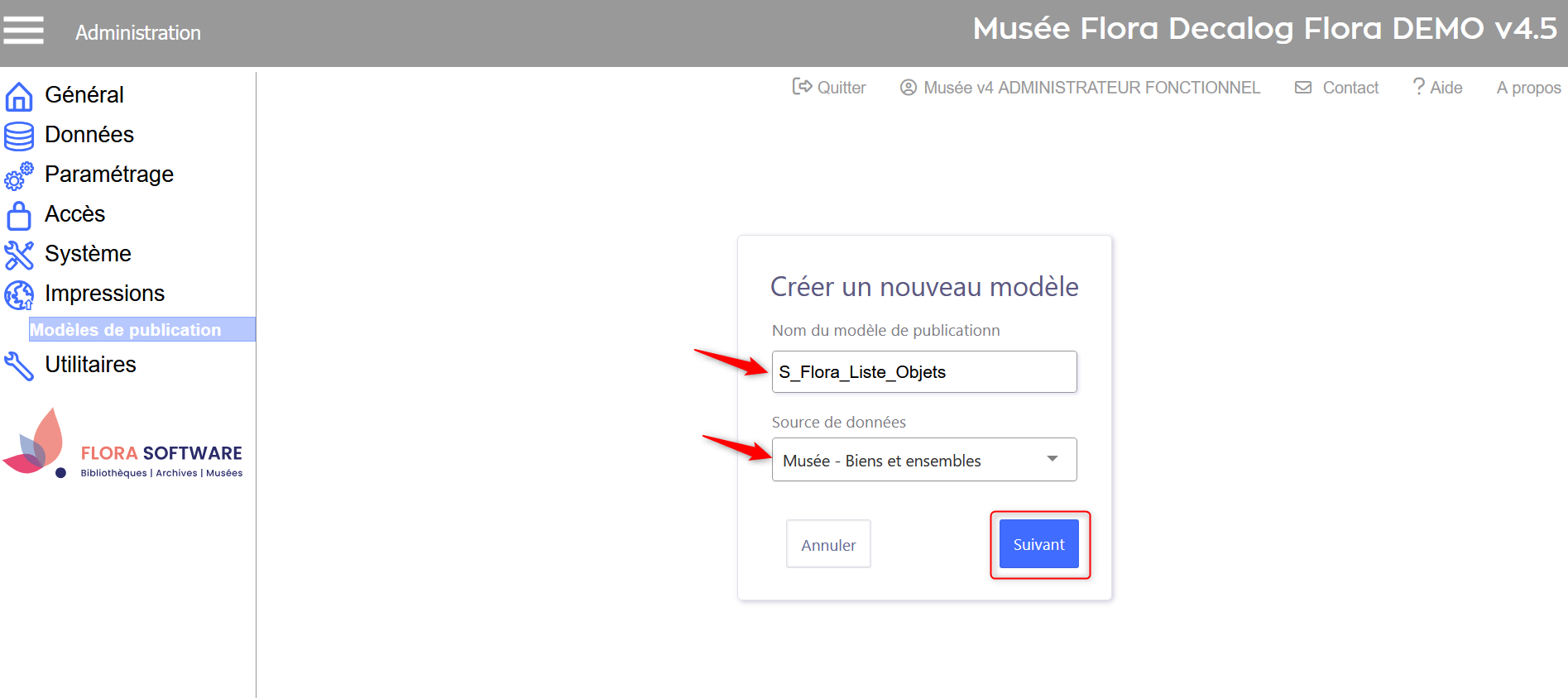Click the model name input field
Image resolution: width=1568 pixels, height=698 pixels.
tap(923, 372)
